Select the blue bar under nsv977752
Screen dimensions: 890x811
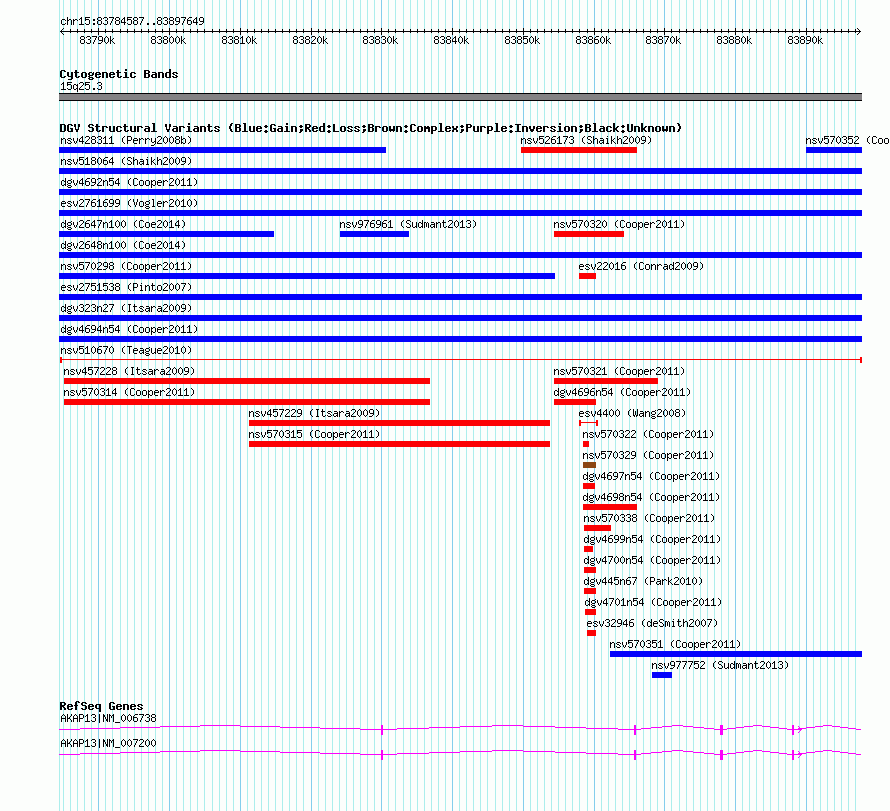click(x=662, y=675)
